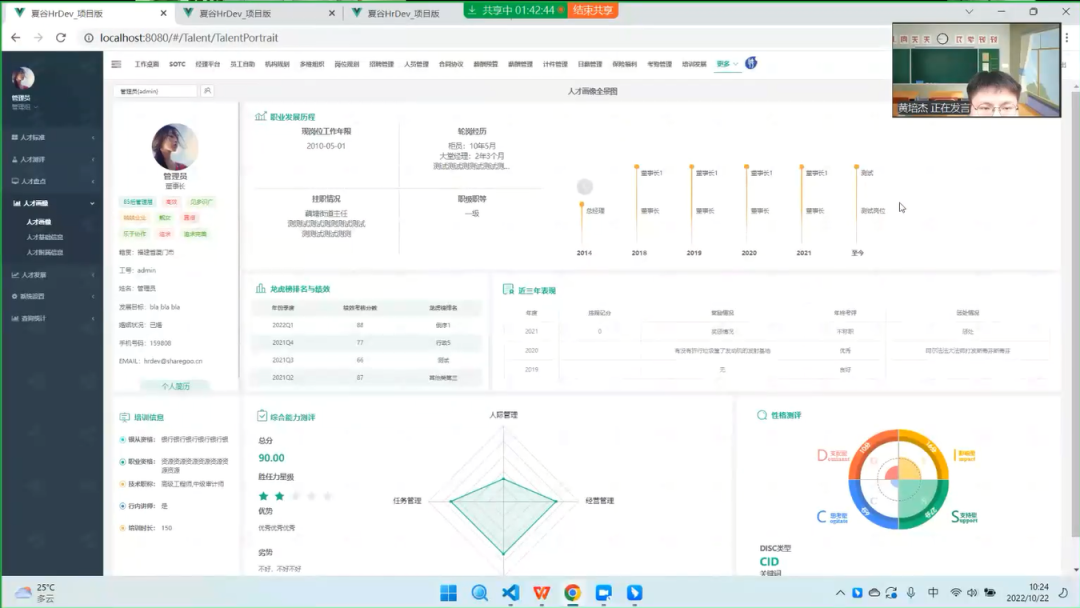1080x608 pixels.
Task: Open 招聘管理 in the top navigation
Action: (381, 64)
